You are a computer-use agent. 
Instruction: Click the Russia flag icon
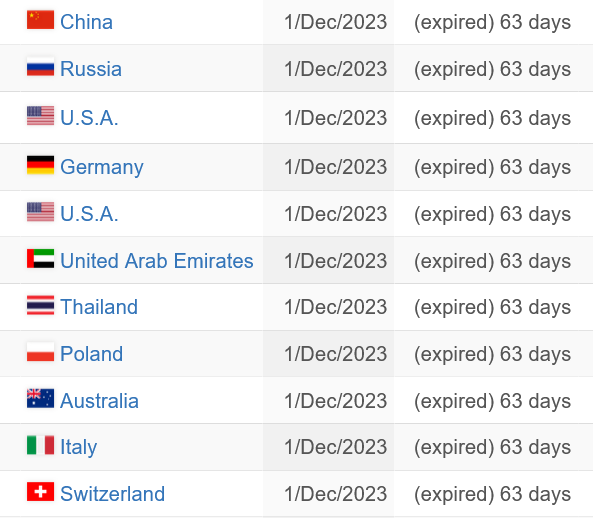(x=40, y=67)
